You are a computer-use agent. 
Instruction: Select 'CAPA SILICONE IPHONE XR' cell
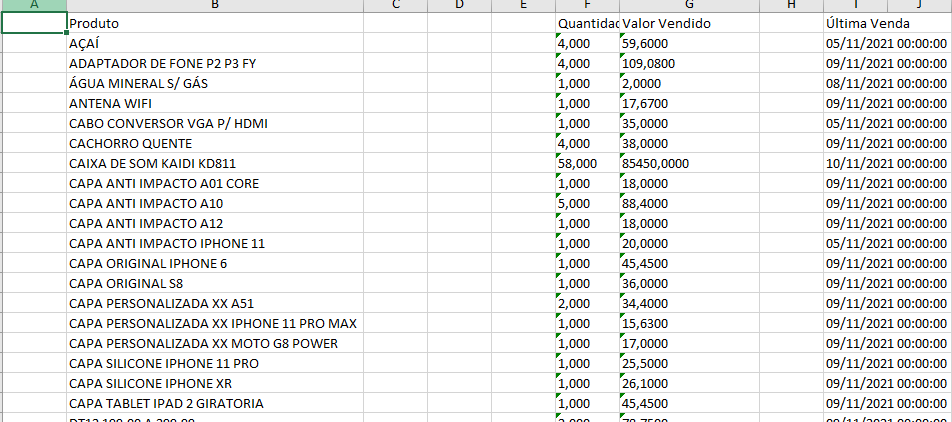coord(216,384)
